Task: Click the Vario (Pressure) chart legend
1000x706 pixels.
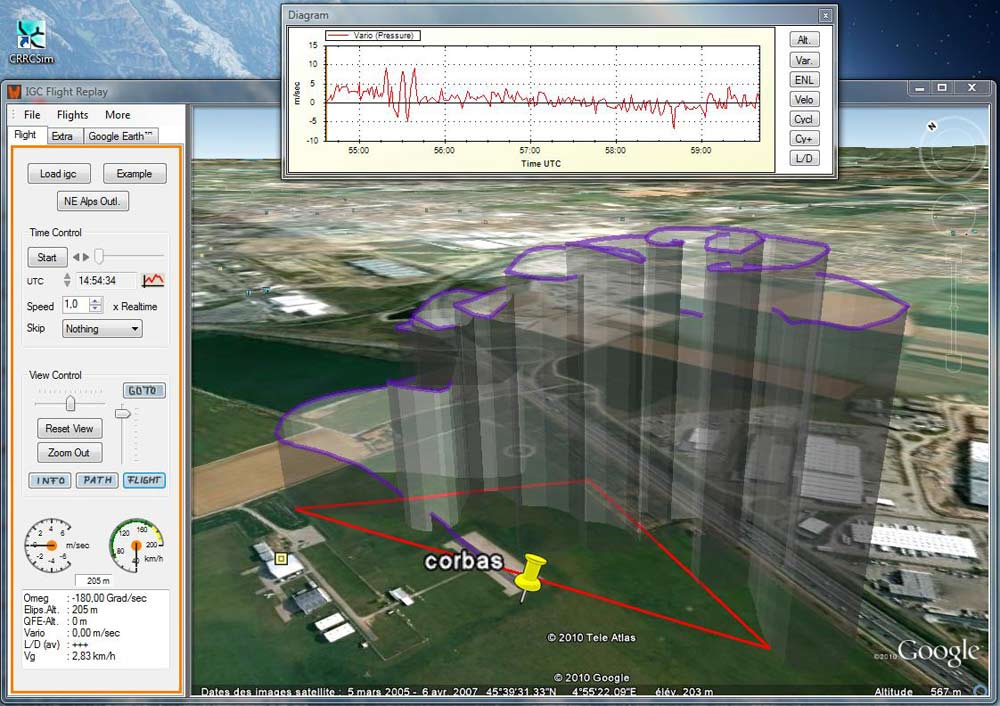Action: (372, 35)
